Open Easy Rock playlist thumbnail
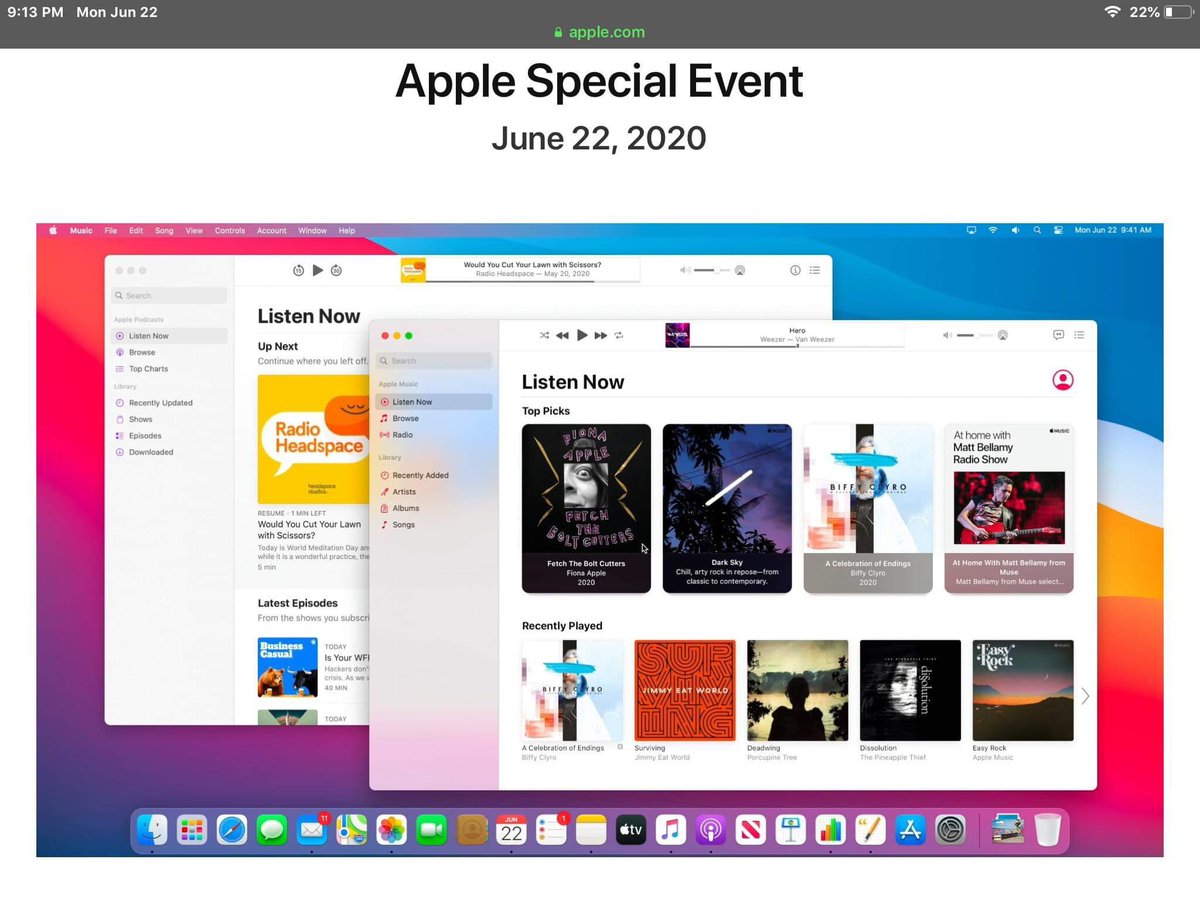The height and width of the screenshot is (900, 1200). pos(1023,690)
